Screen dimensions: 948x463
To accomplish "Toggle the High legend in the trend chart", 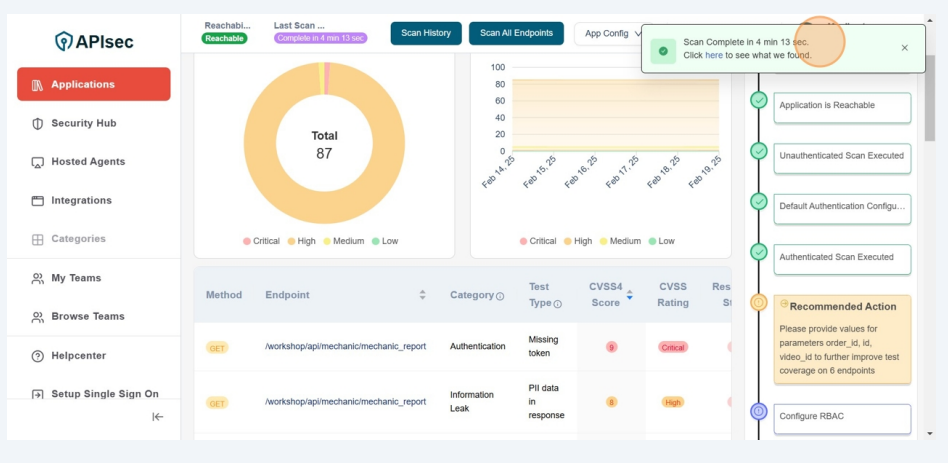I will coord(577,241).
